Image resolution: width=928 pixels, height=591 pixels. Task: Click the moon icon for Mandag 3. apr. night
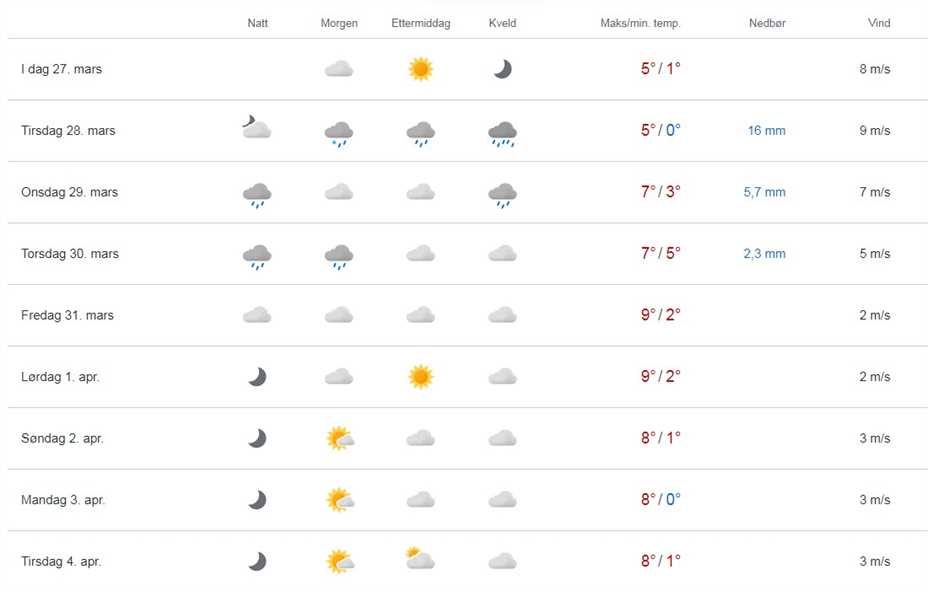tap(257, 500)
